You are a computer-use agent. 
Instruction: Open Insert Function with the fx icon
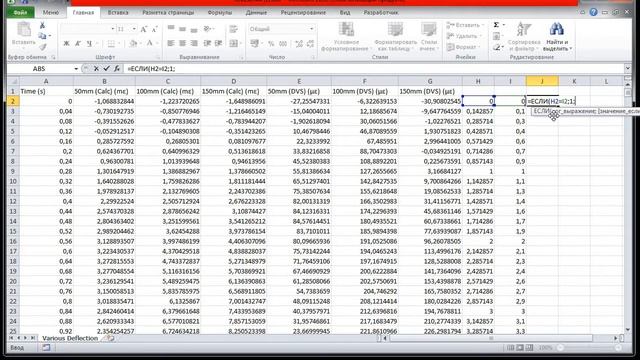click(117, 69)
